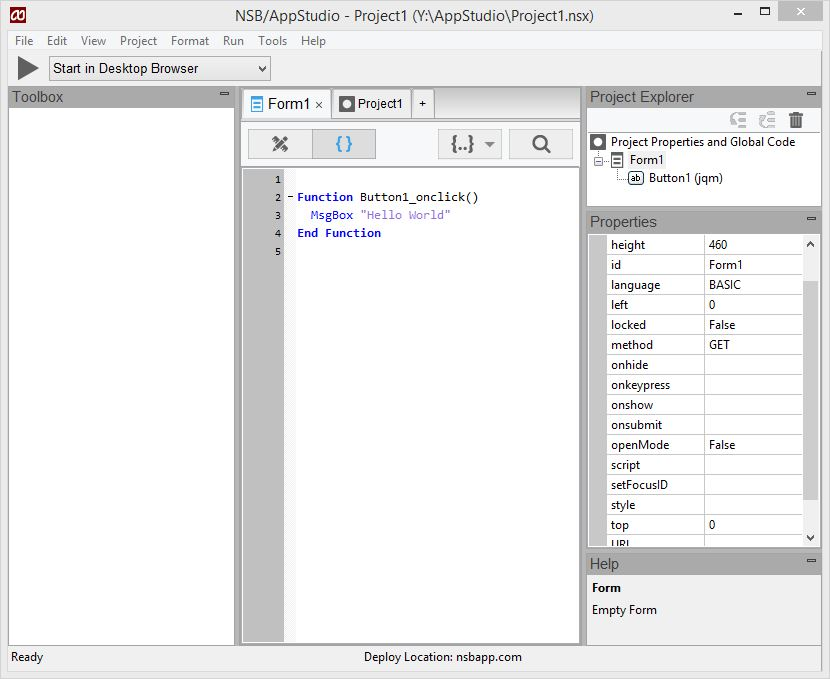This screenshot has height=679, width=830.
Task: Click the second grayed tree icon beside trash
Action: 766,120
